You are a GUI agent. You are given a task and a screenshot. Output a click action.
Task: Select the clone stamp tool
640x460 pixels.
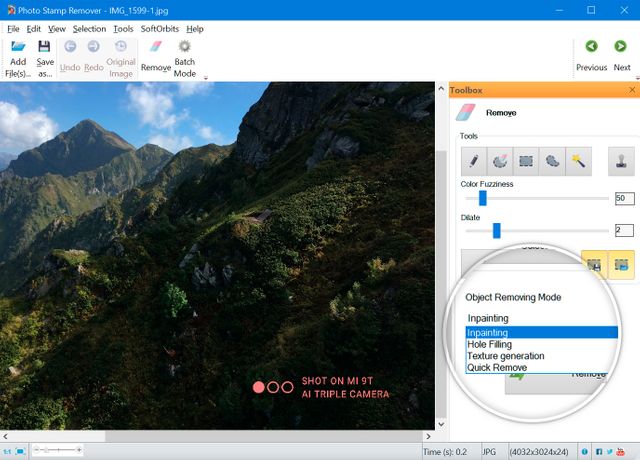tap(621, 161)
